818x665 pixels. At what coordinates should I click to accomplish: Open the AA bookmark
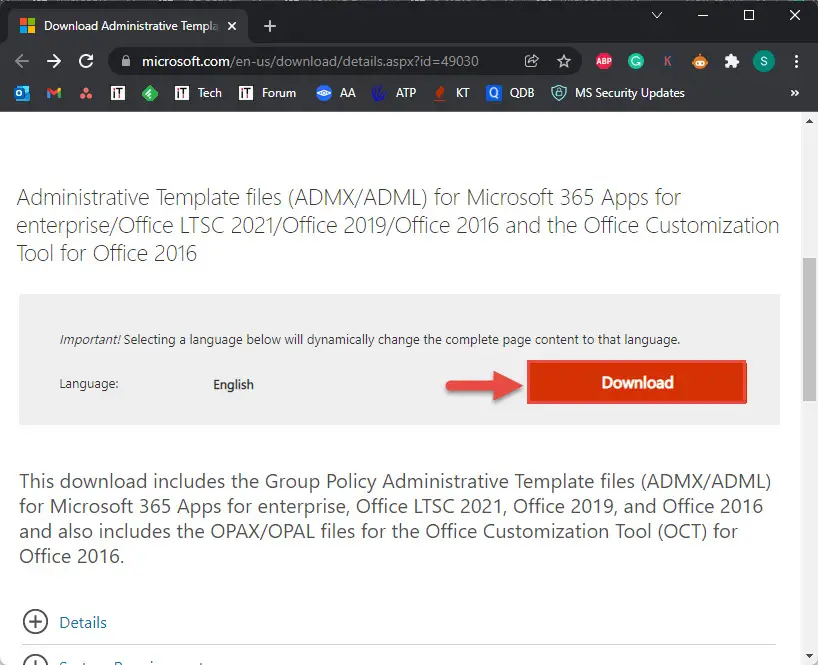tap(336, 93)
